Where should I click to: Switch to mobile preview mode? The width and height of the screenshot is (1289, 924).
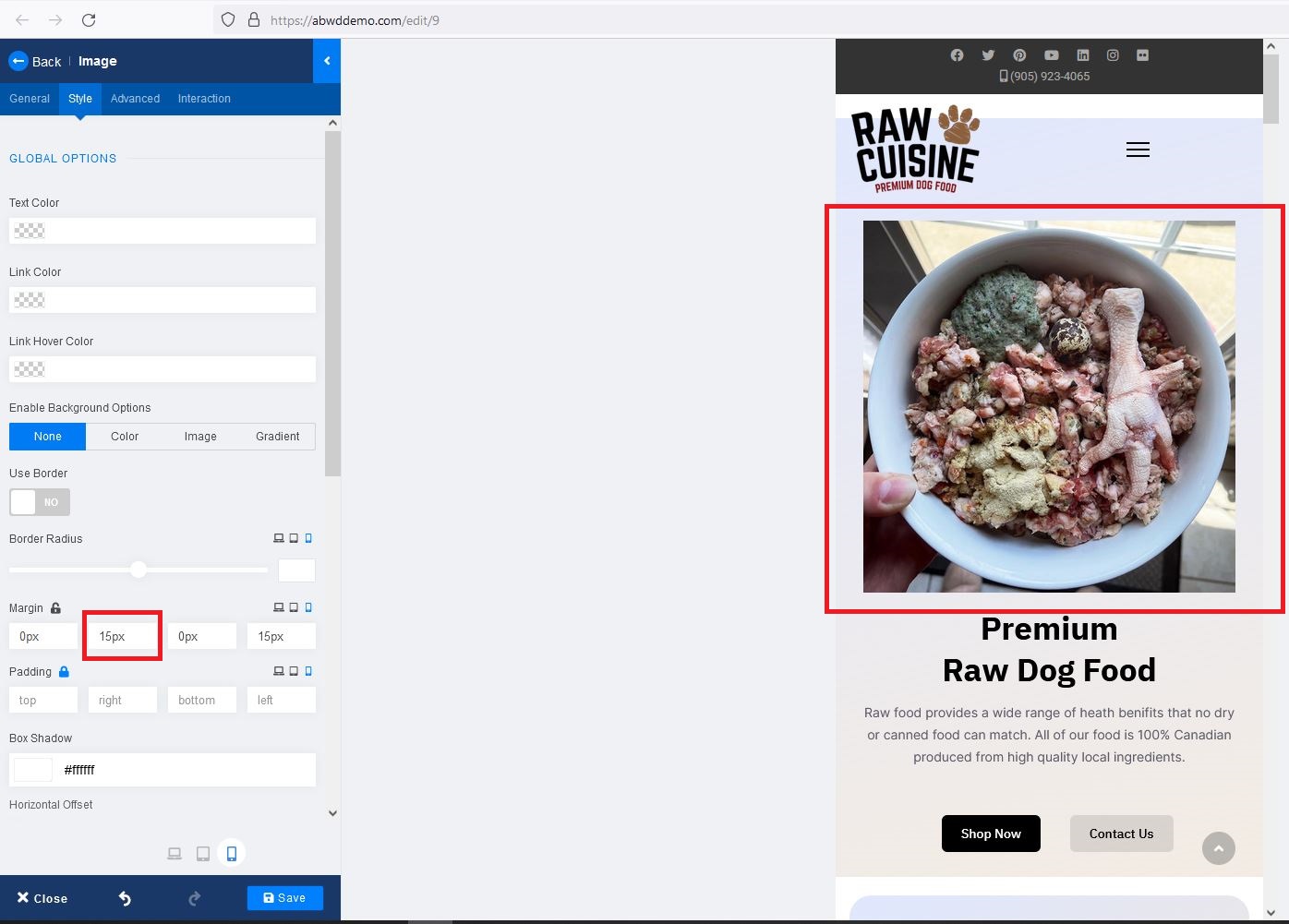coord(232,853)
